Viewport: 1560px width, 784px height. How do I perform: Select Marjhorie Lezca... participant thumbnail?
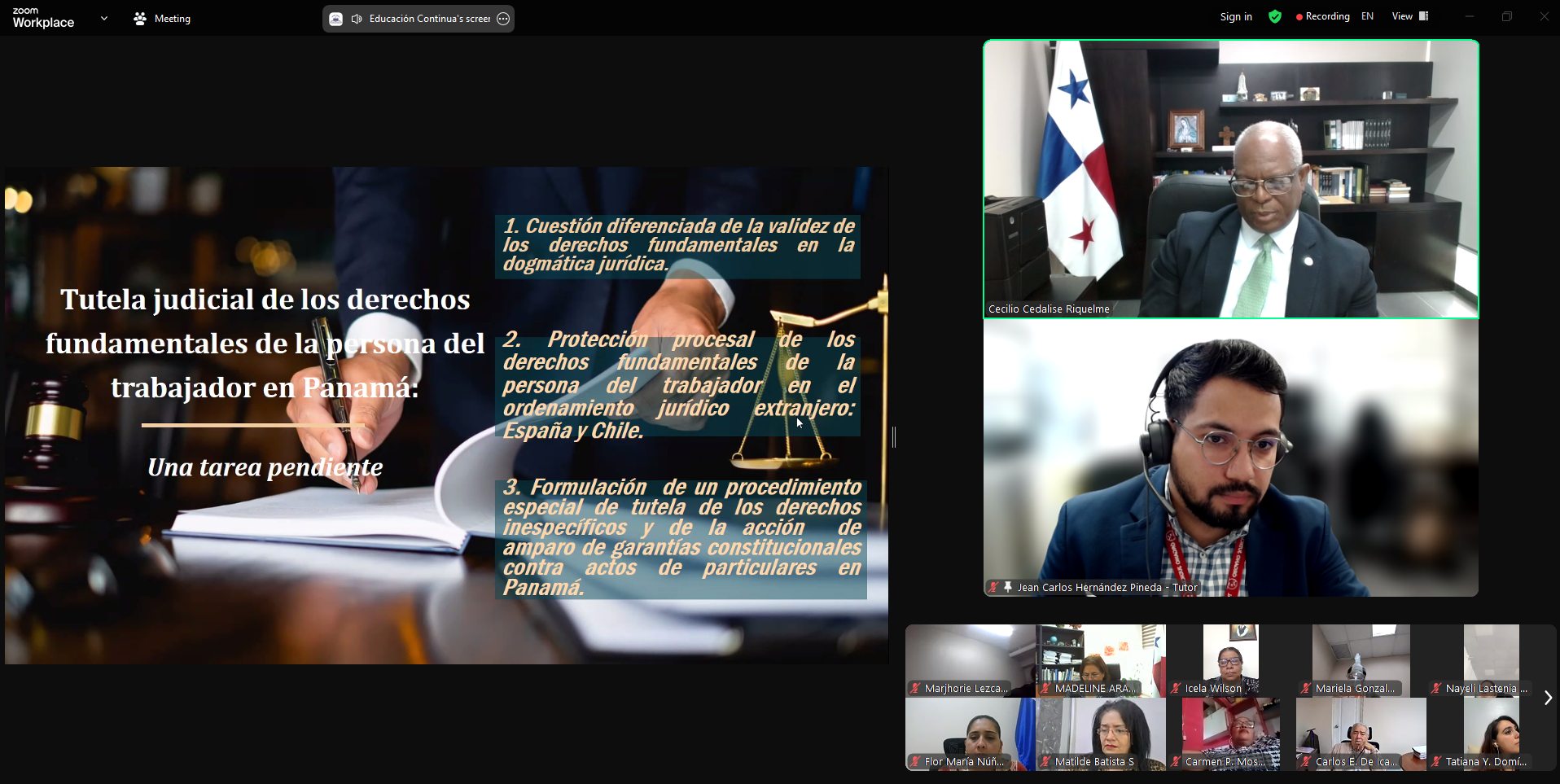click(971, 661)
